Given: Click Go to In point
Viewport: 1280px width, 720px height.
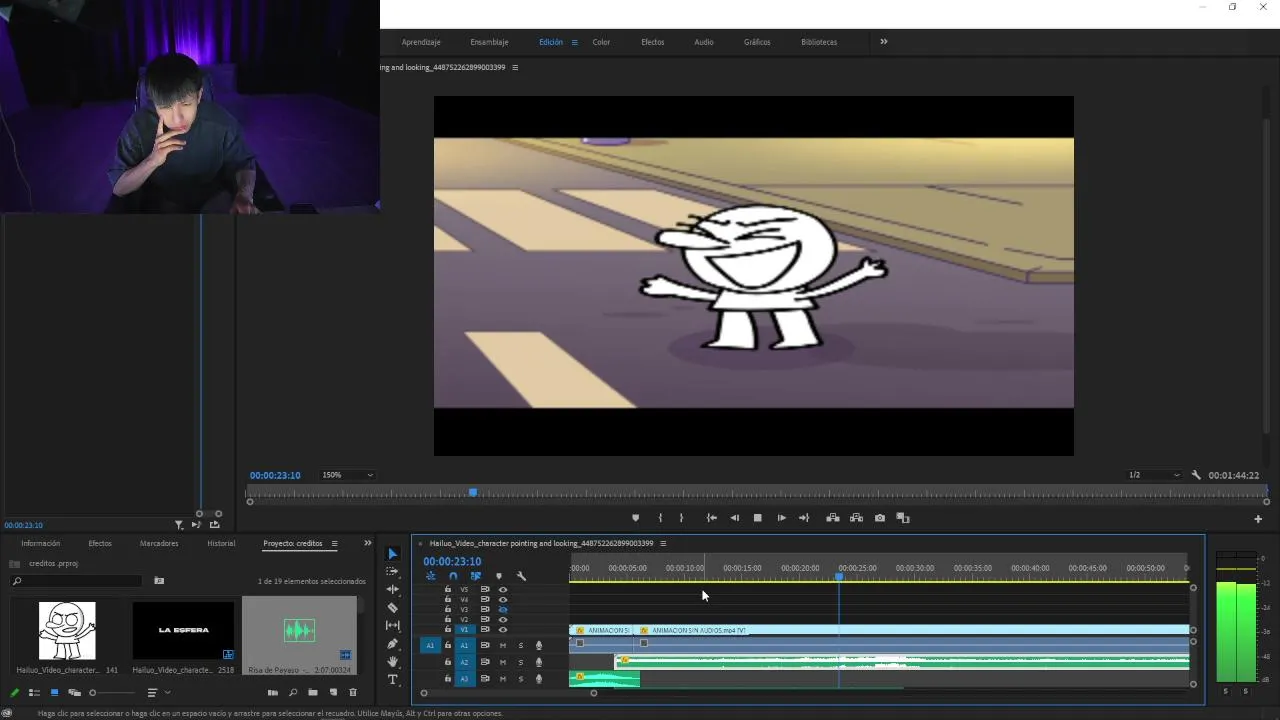Looking at the screenshot, I should [x=711, y=518].
